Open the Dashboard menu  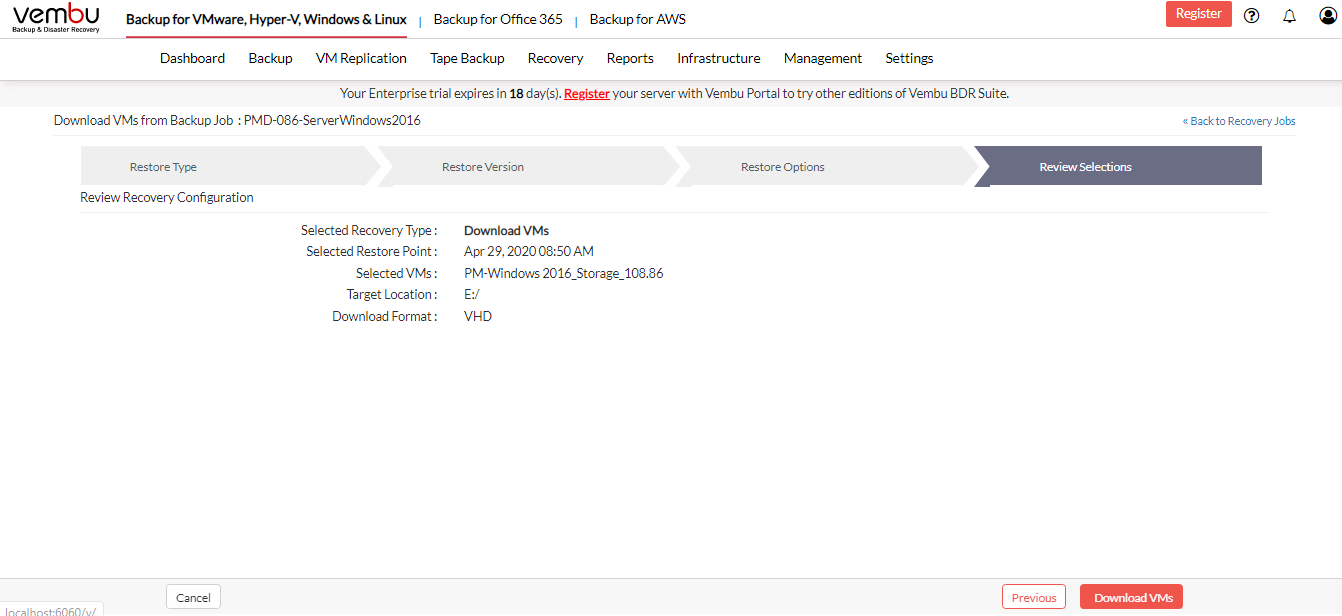pyautogui.click(x=192, y=58)
